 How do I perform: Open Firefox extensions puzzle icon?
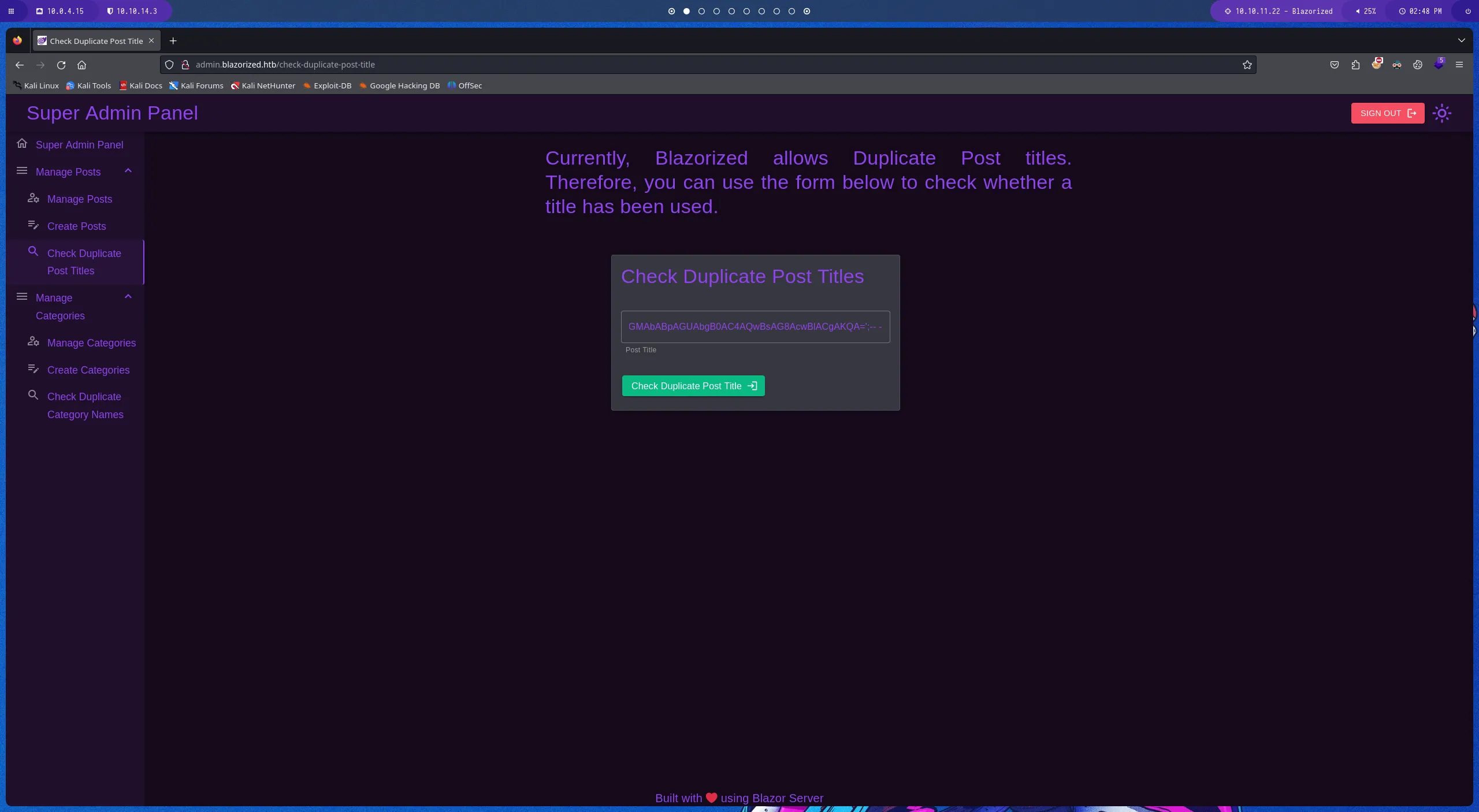tap(1355, 65)
